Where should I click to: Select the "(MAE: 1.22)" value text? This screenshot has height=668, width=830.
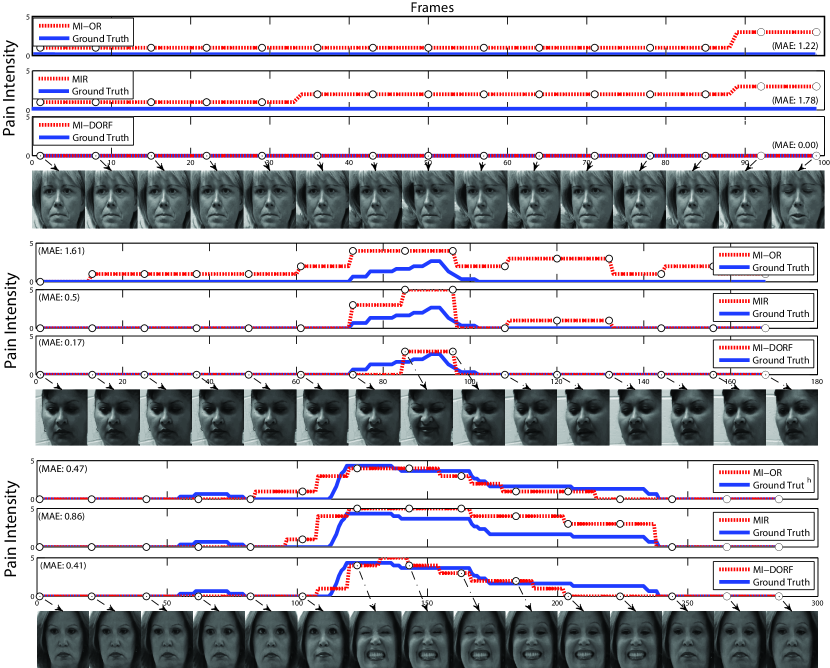pos(795,46)
